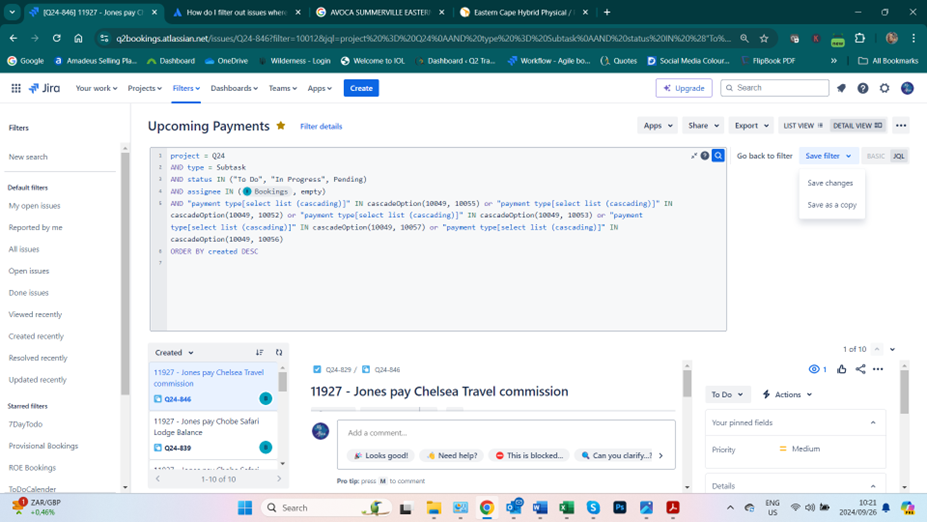Image resolution: width=927 pixels, height=522 pixels.
Task: Click the Save filter button
Action: point(828,156)
